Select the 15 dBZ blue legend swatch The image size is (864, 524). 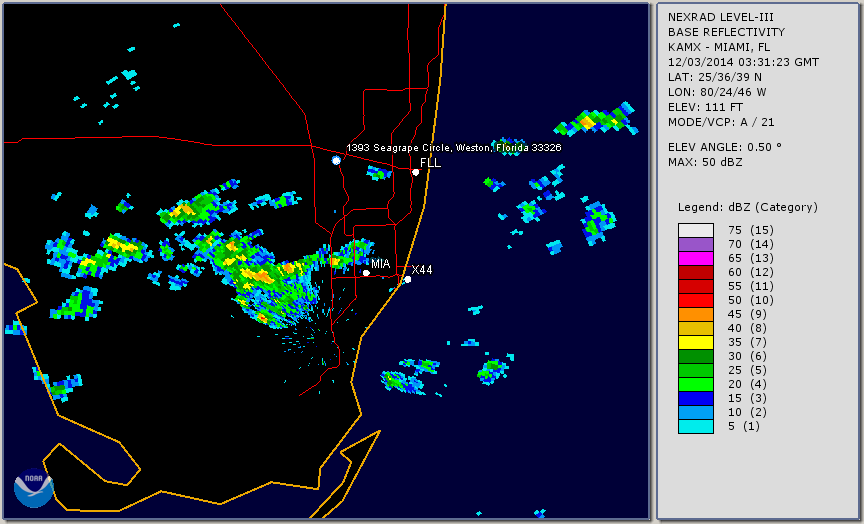click(x=696, y=398)
